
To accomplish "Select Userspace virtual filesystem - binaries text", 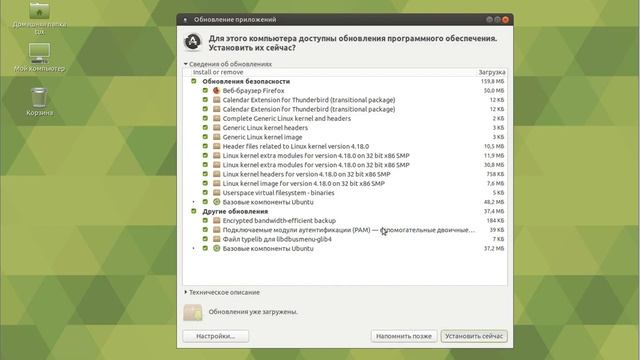I will pyautogui.click(x=278, y=193).
